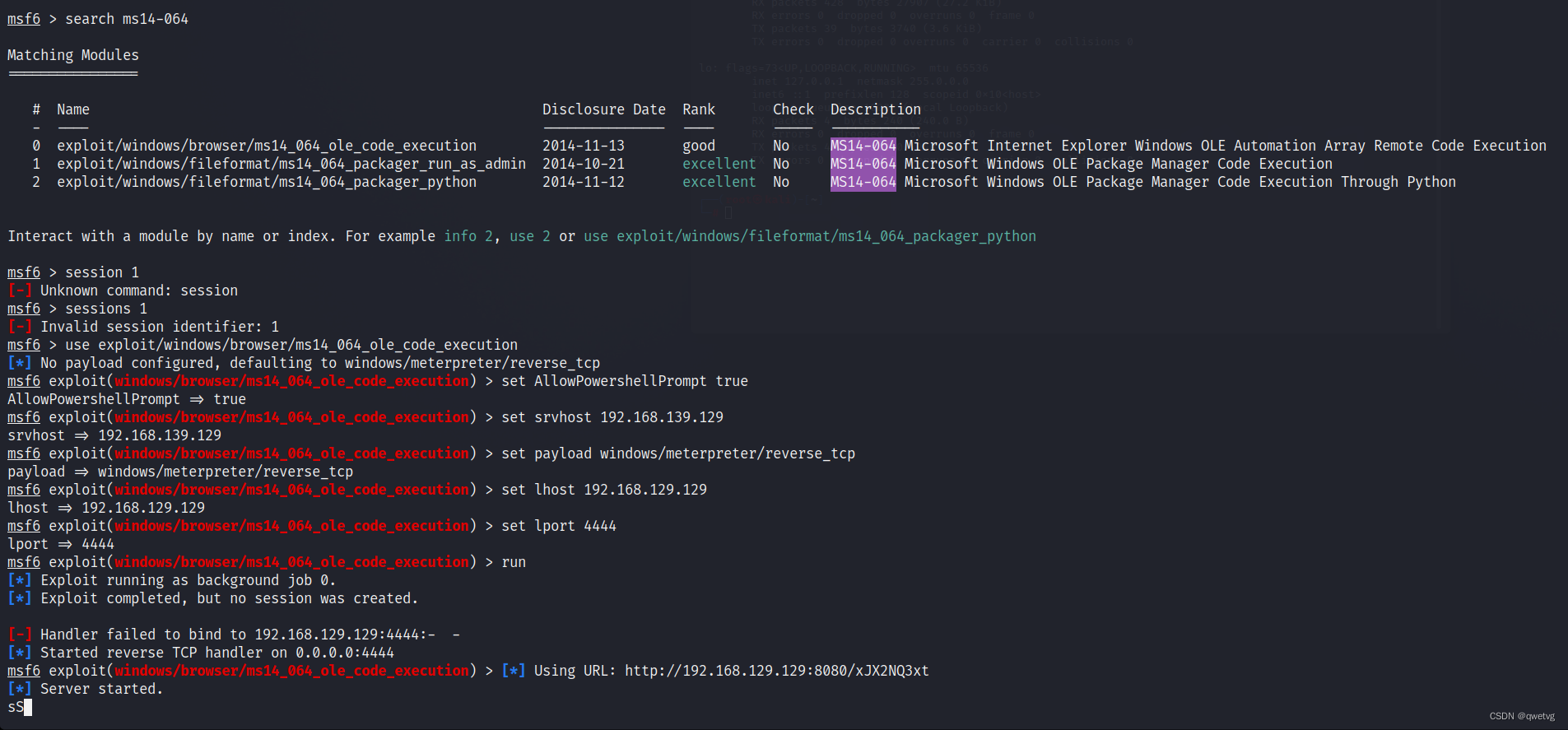Image resolution: width=1568 pixels, height=730 pixels.
Task: Click the 'Unknown command: session' error line
Action: pyautogui.click(x=123, y=291)
